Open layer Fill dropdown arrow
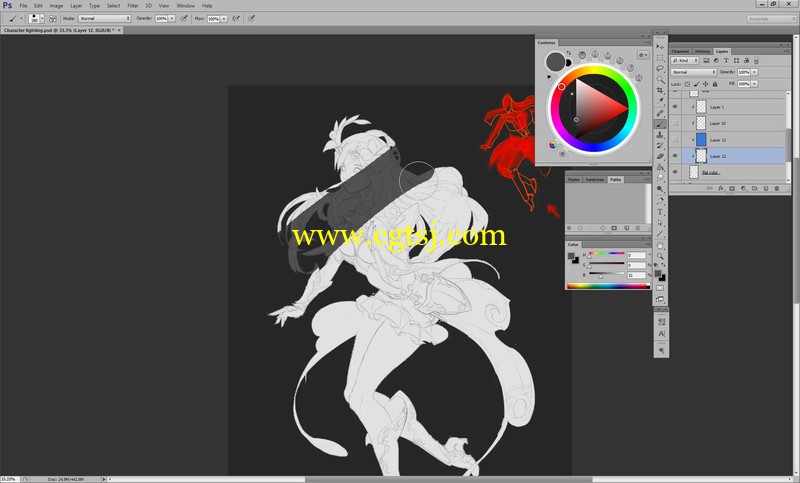800x483 pixels. pyautogui.click(x=755, y=84)
